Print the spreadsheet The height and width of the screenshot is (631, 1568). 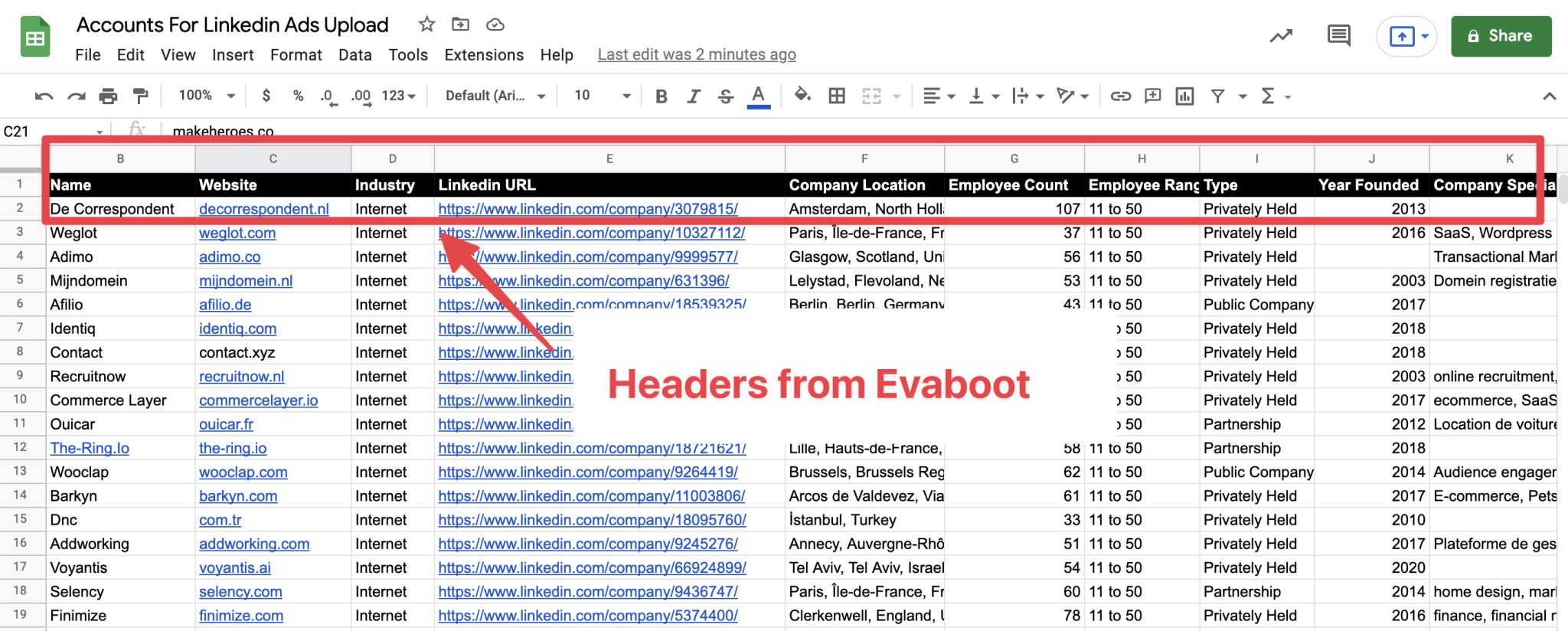pos(108,96)
